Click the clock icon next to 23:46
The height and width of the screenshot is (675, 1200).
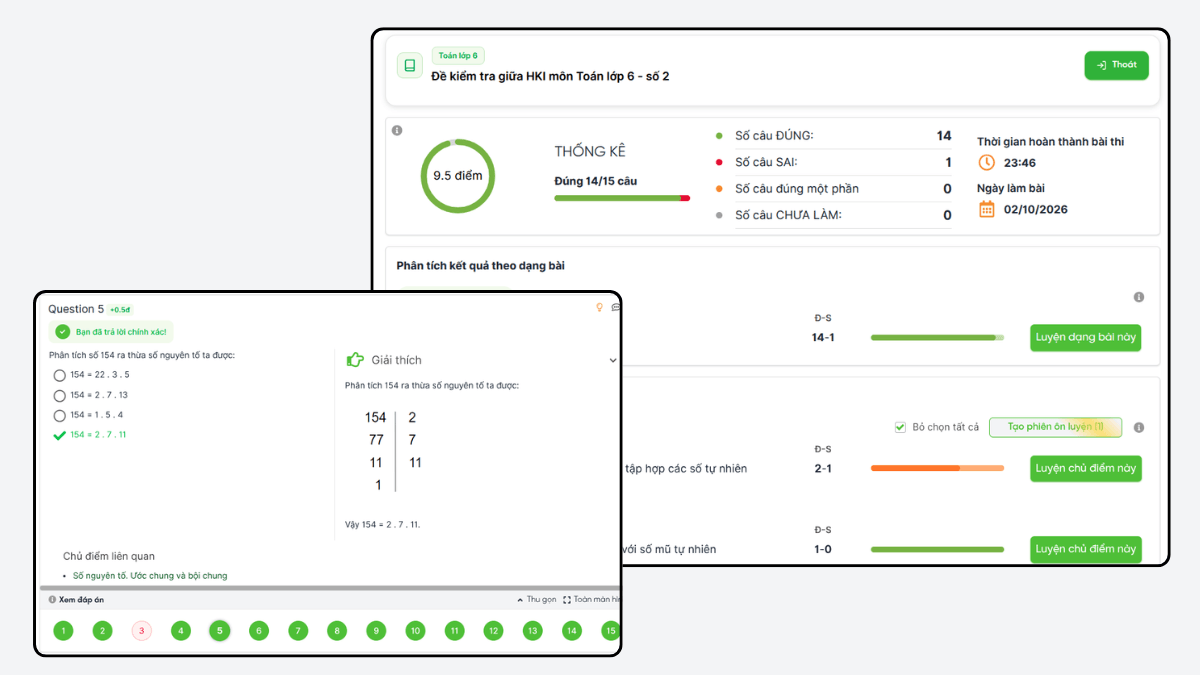986,162
